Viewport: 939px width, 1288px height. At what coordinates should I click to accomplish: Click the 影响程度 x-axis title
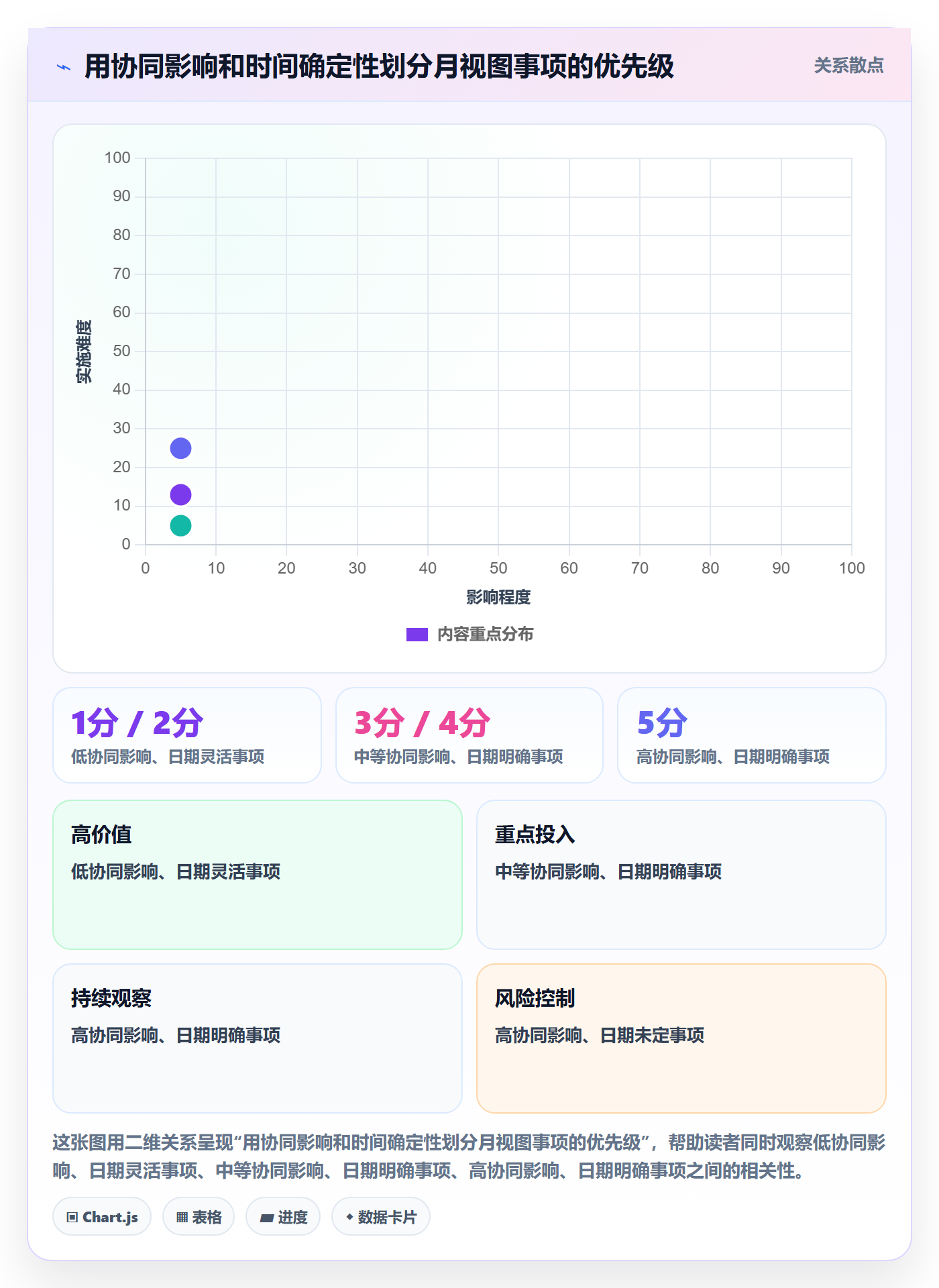[498, 597]
